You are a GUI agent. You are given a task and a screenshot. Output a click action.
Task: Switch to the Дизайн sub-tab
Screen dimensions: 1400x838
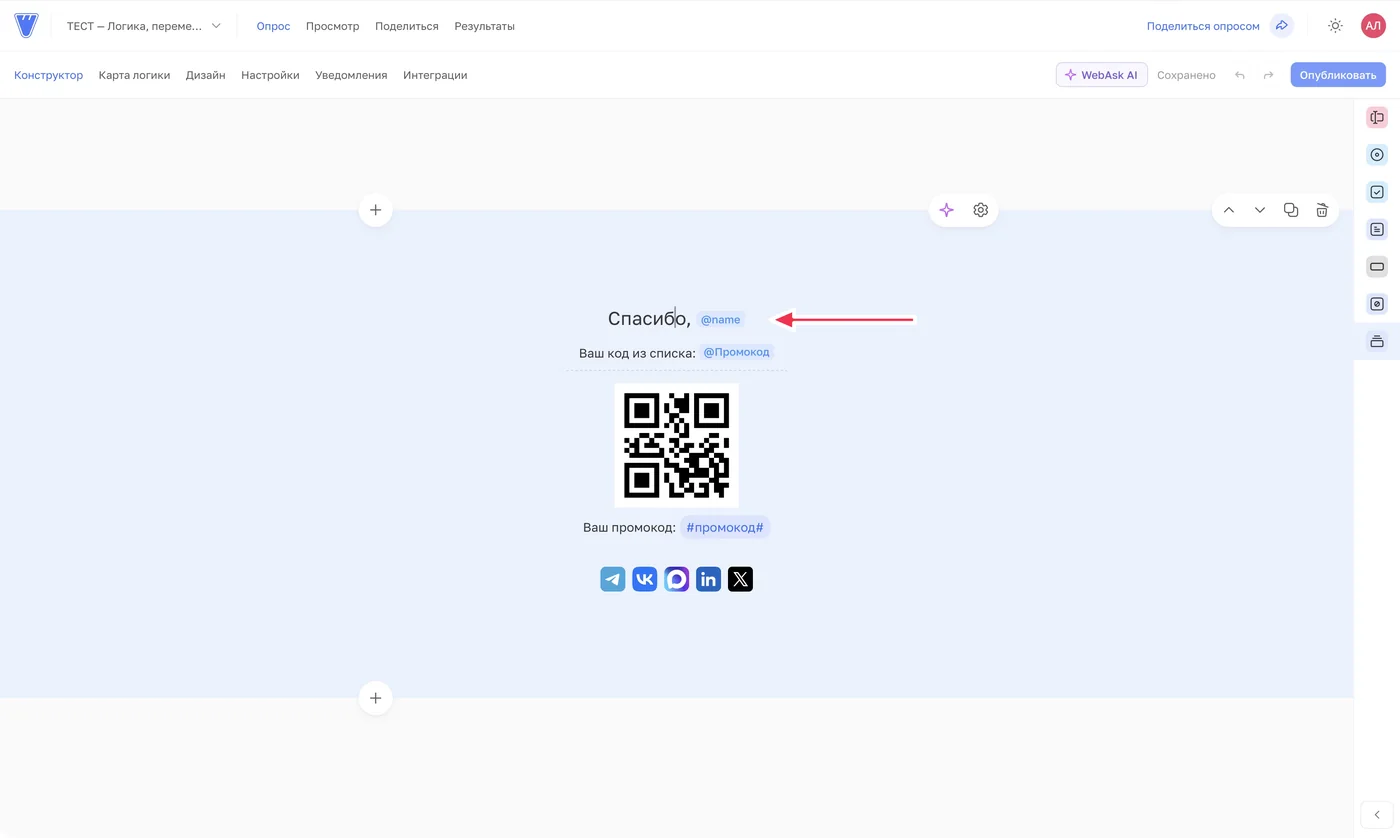pos(205,75)
